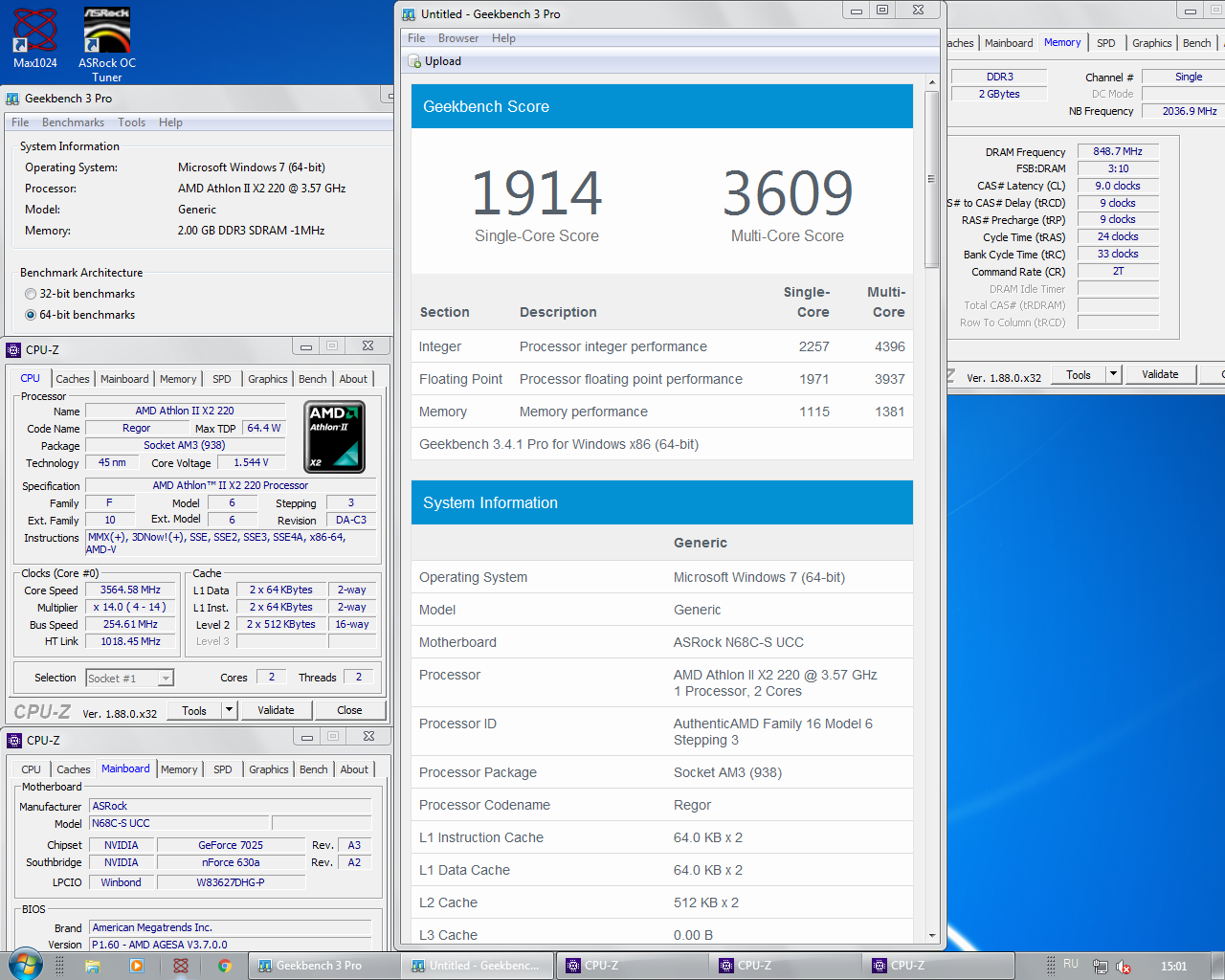This screenshot has width=1225, height=980.
Task: Open the Bench tab in the lower CPU-Z window
Action: pyautogui.click(x=314, y=769)
